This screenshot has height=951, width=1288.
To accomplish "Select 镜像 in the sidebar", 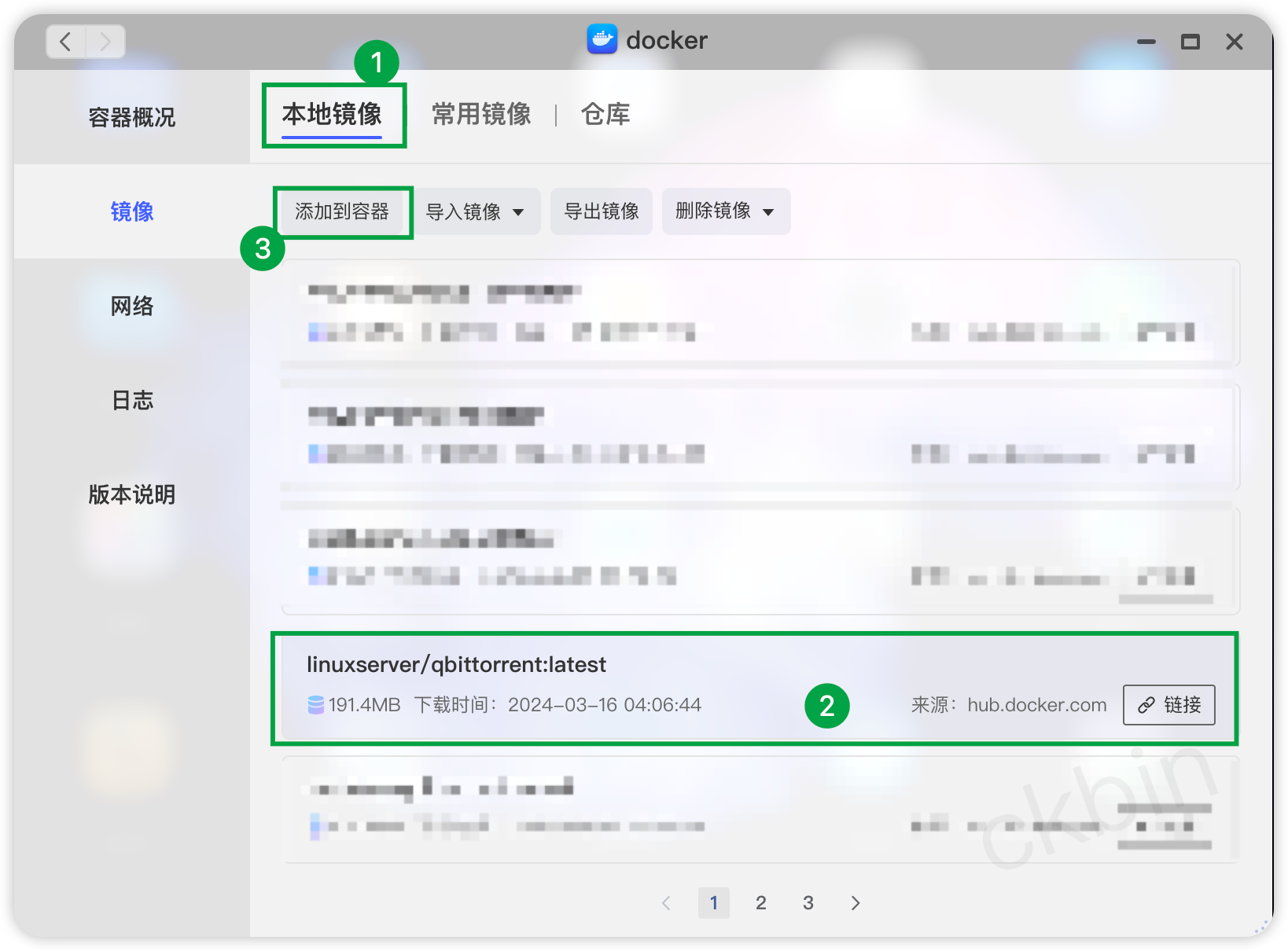I will (x=132, y=211).
